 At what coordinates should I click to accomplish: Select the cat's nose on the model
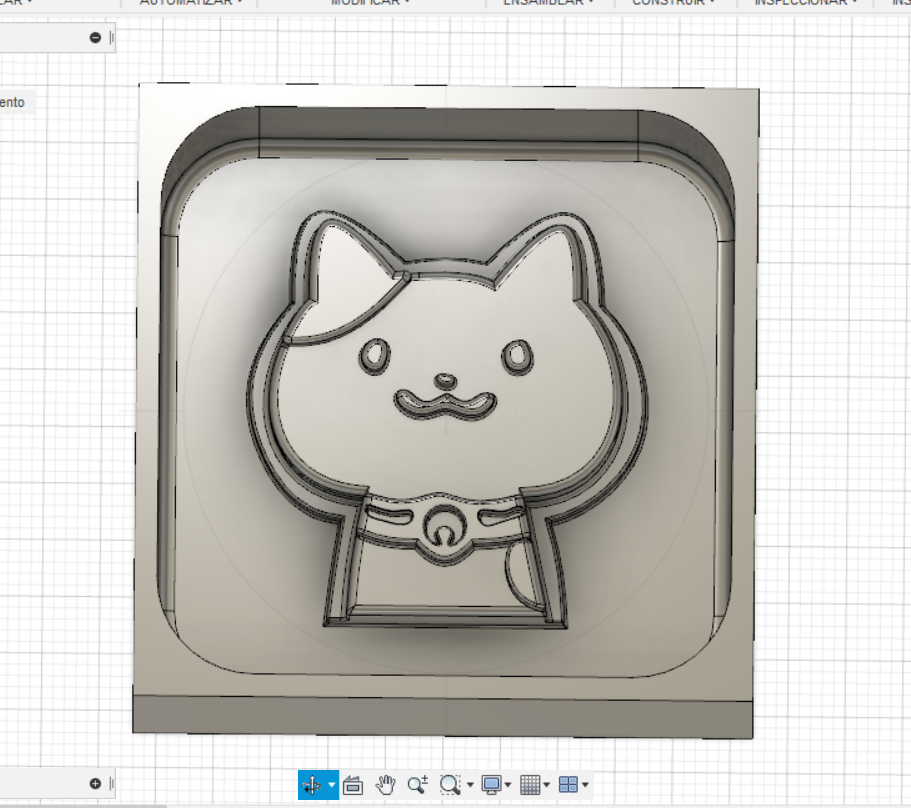coord(446,381)
